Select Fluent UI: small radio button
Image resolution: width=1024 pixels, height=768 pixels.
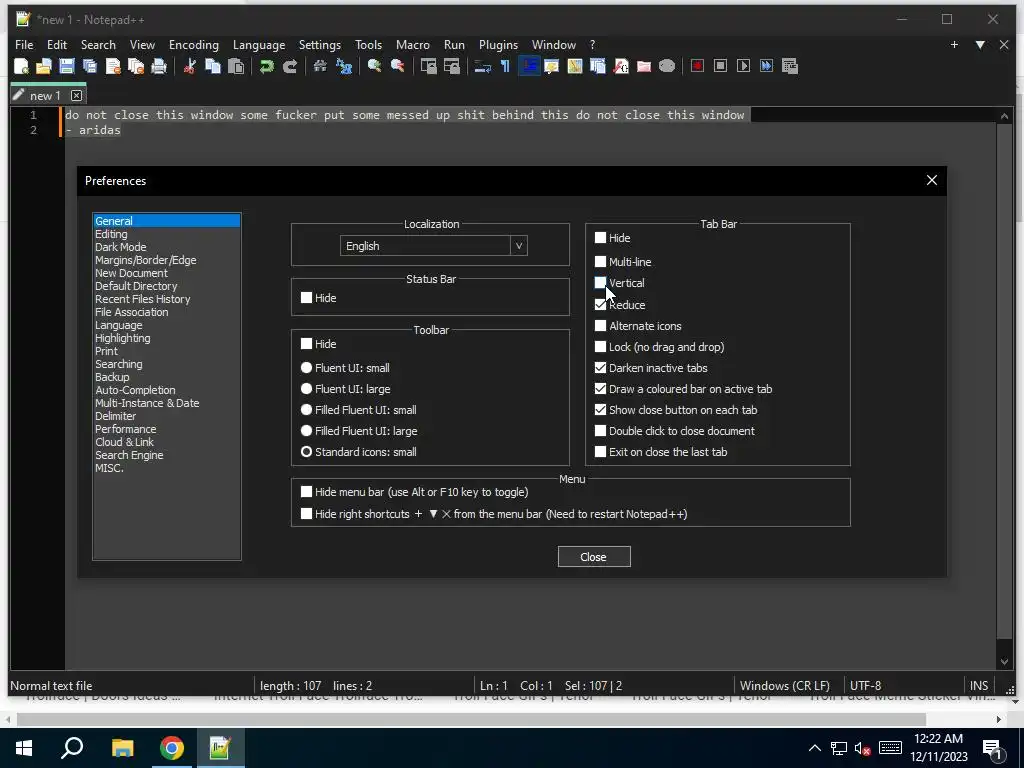pos(306,368)
